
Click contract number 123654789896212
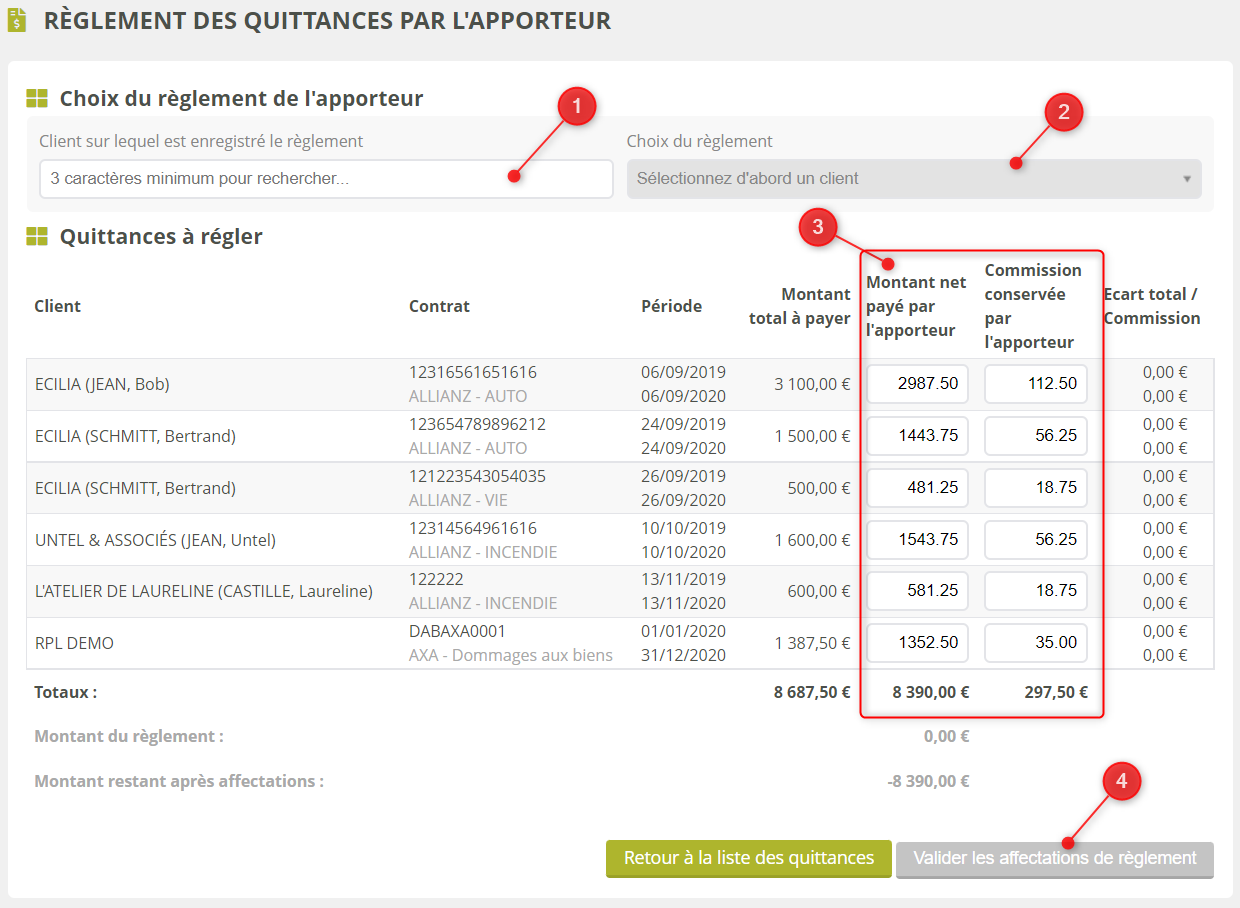tap(477, 424)
